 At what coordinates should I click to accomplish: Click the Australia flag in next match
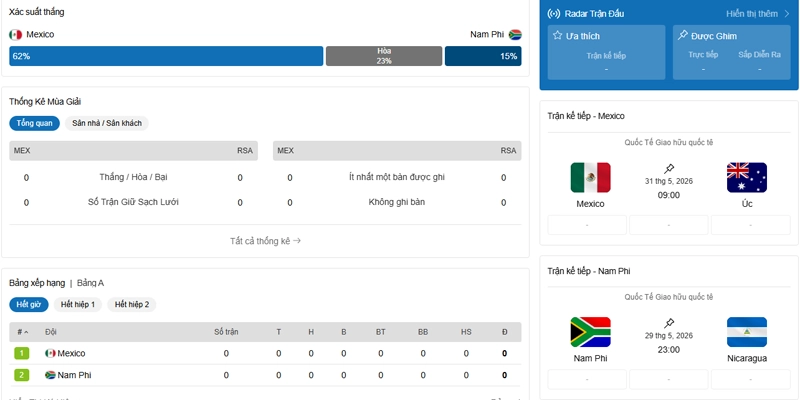[747, 178]
